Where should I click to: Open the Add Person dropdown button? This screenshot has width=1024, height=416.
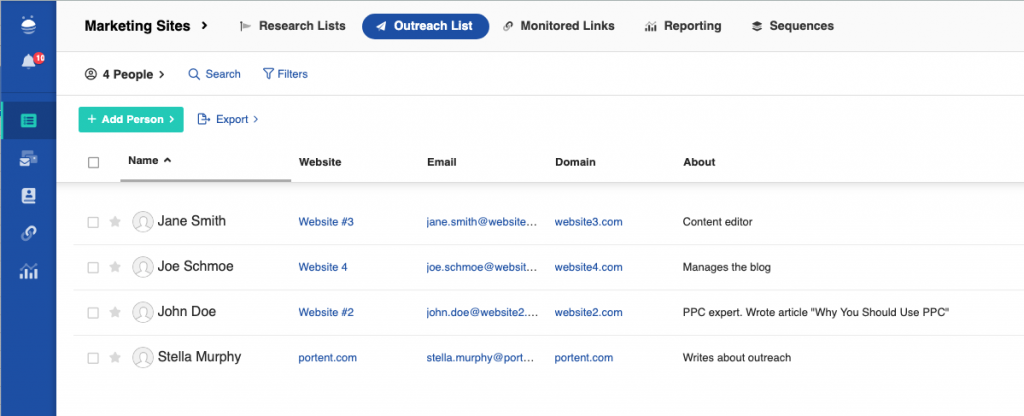[131, 120]
